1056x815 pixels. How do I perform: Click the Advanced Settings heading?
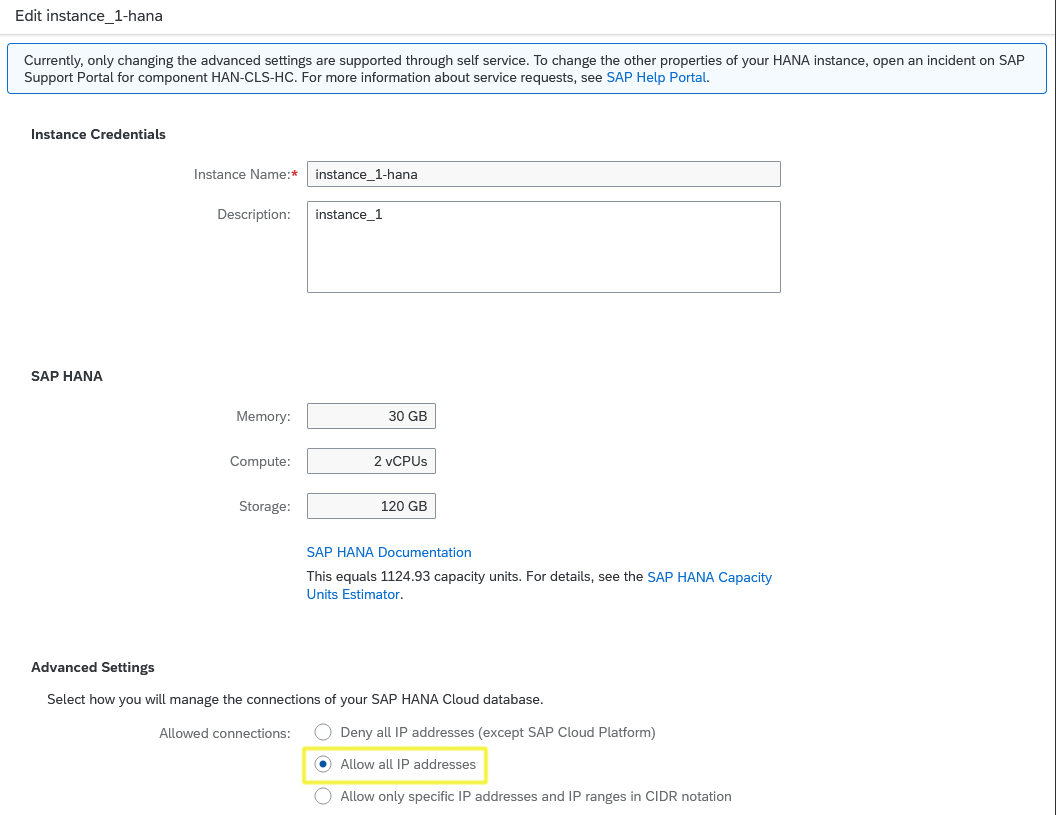tap(93, 667)
